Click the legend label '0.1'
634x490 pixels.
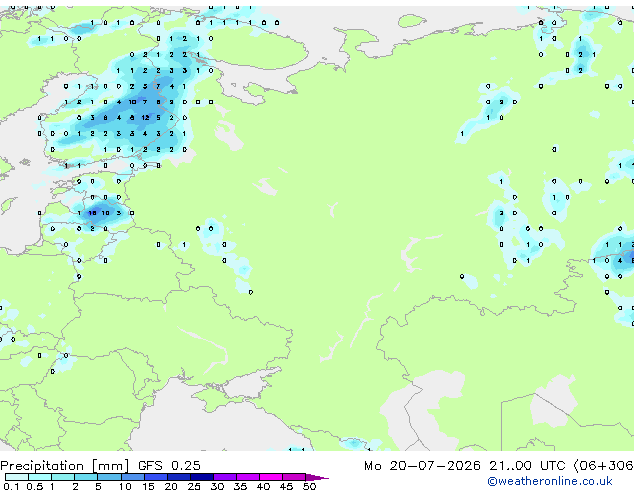pos(11,486)
